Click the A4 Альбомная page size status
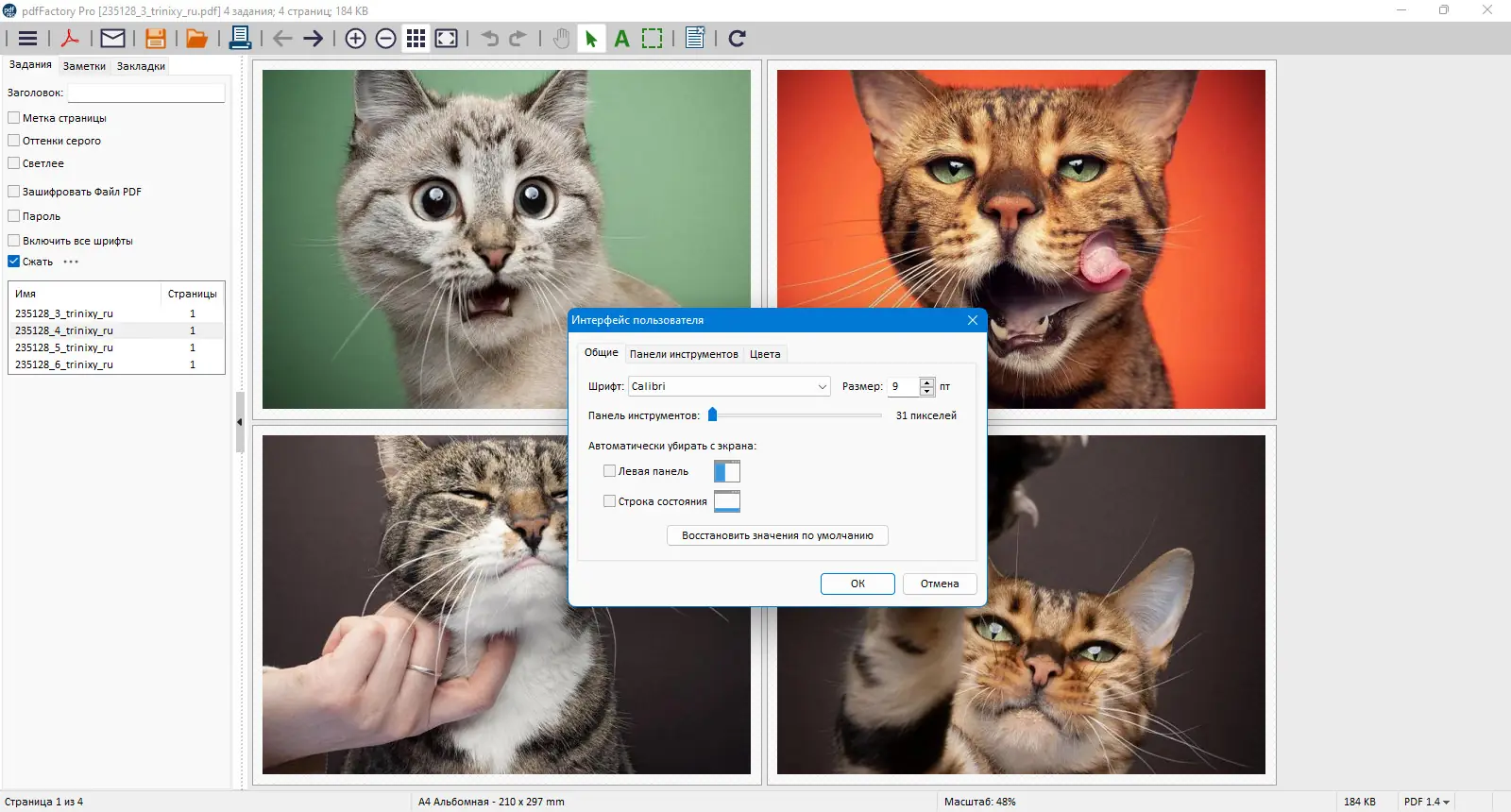 (x=491, y=802)
